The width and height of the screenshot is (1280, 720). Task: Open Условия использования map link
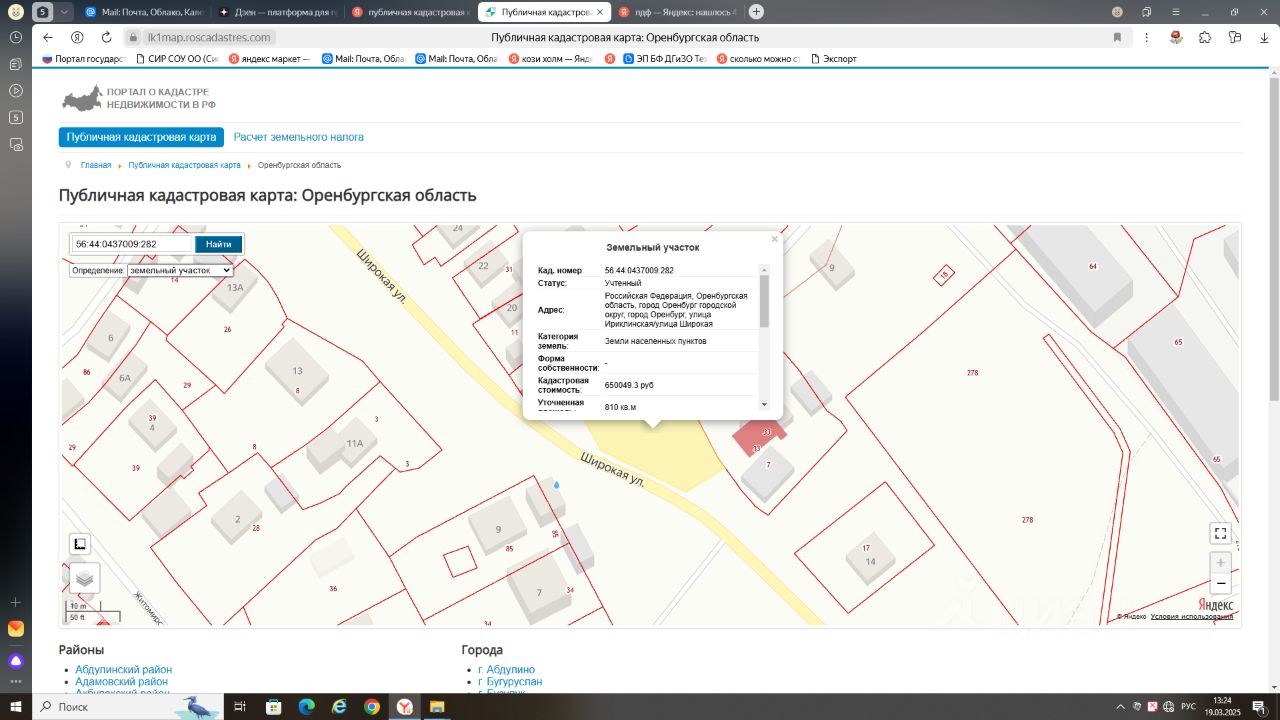1191,616
